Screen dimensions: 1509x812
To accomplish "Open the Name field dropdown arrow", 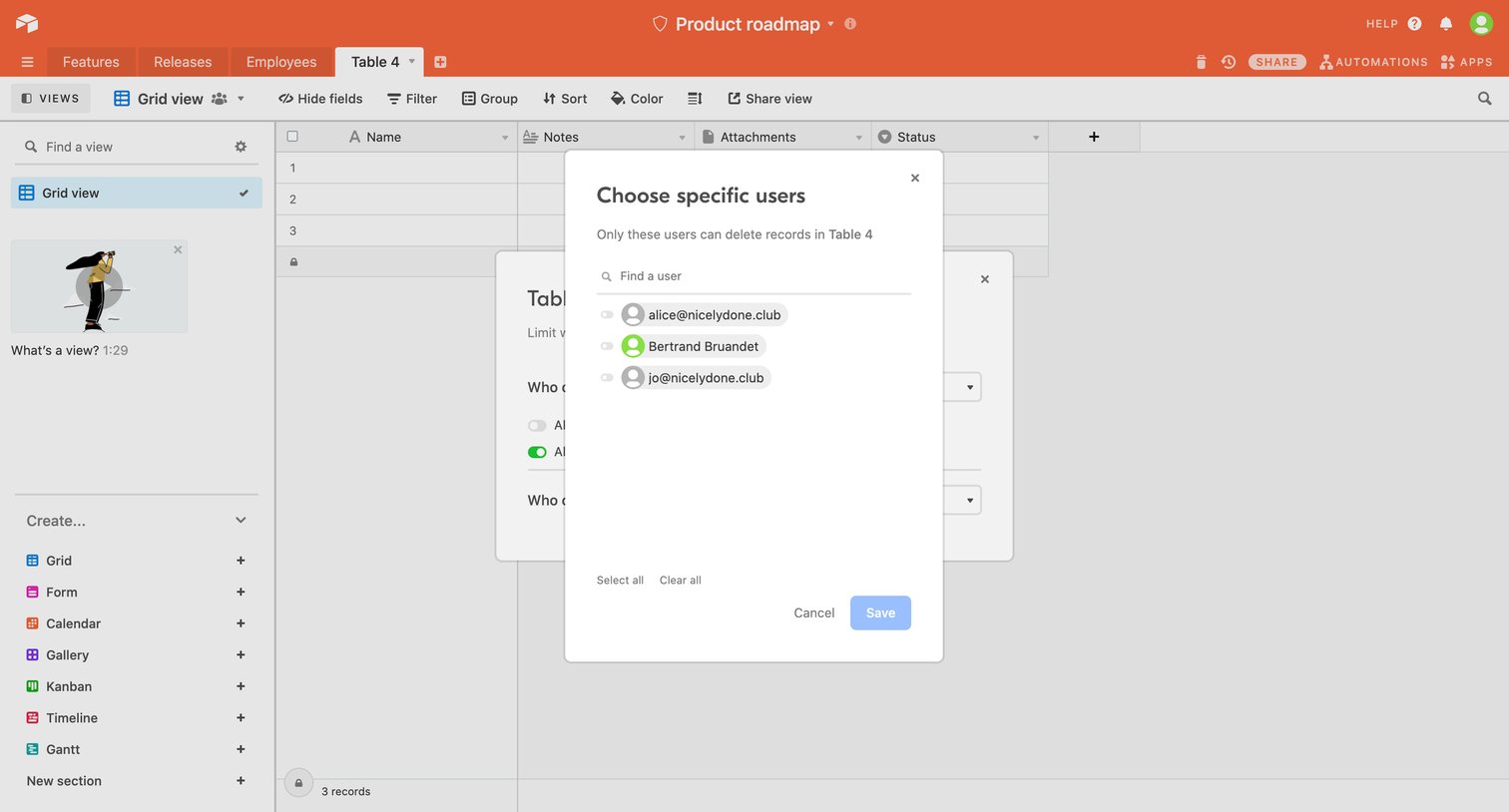I will (505, 138).
